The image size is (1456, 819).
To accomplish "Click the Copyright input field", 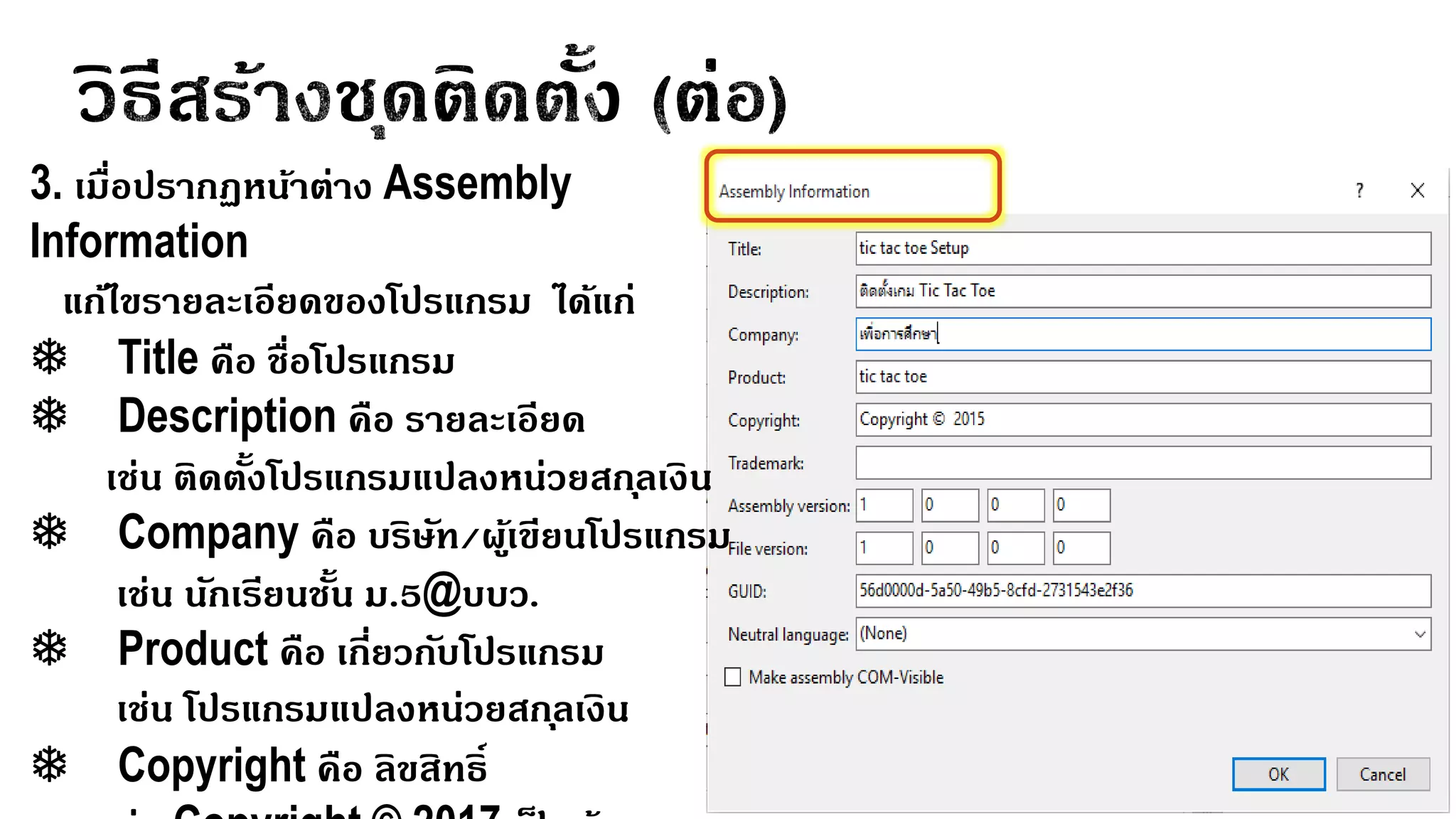I will (1143, 419).
